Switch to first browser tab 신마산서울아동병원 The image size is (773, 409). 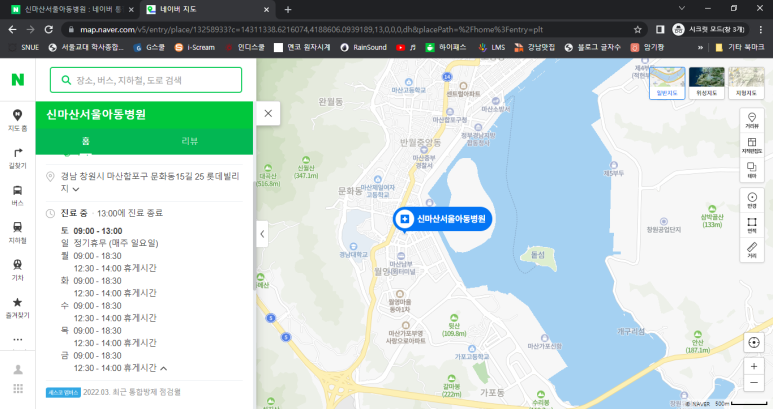pyautogui.click(x=73, y=9)
